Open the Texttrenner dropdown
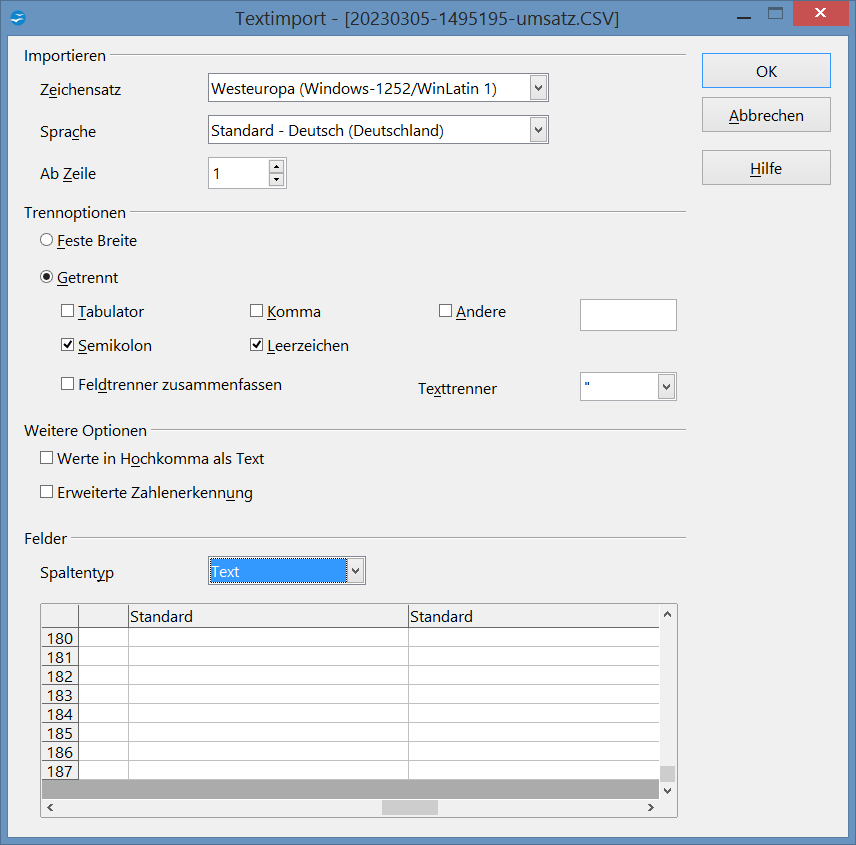Viewport: 856px width, 845px height. point(666,386)
